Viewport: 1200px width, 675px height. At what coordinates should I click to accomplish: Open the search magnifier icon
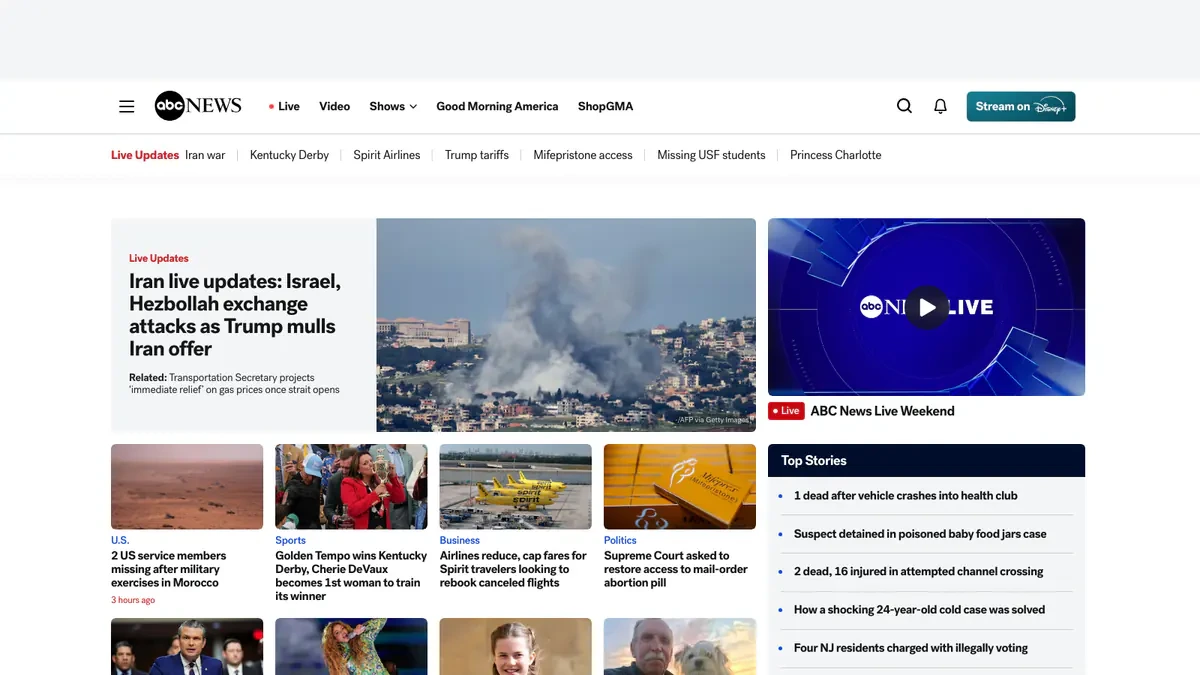904,106
